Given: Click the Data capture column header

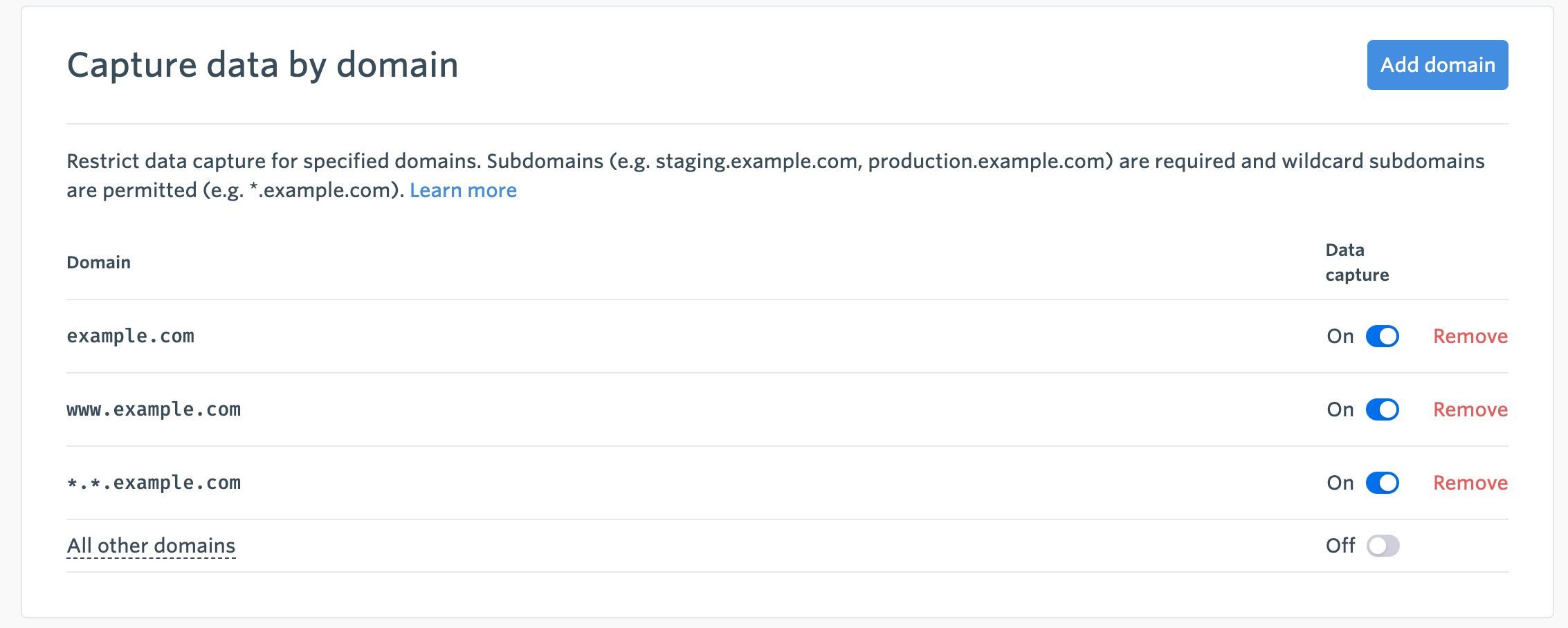Looking at the screenshot, I should click(1356, 262).
